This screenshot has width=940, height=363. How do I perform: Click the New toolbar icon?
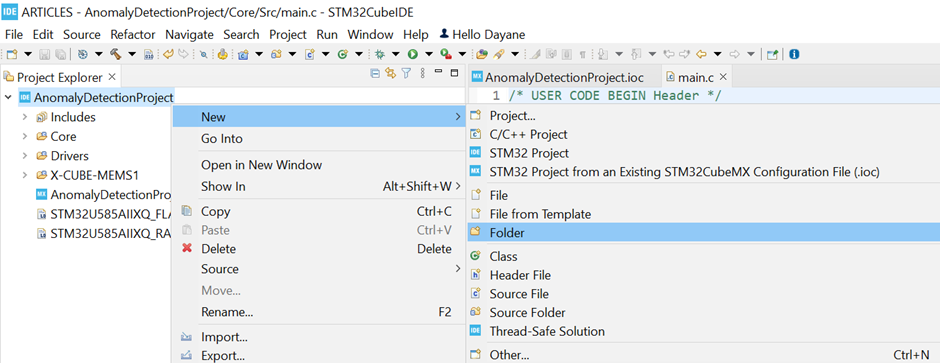pos(12,54)
